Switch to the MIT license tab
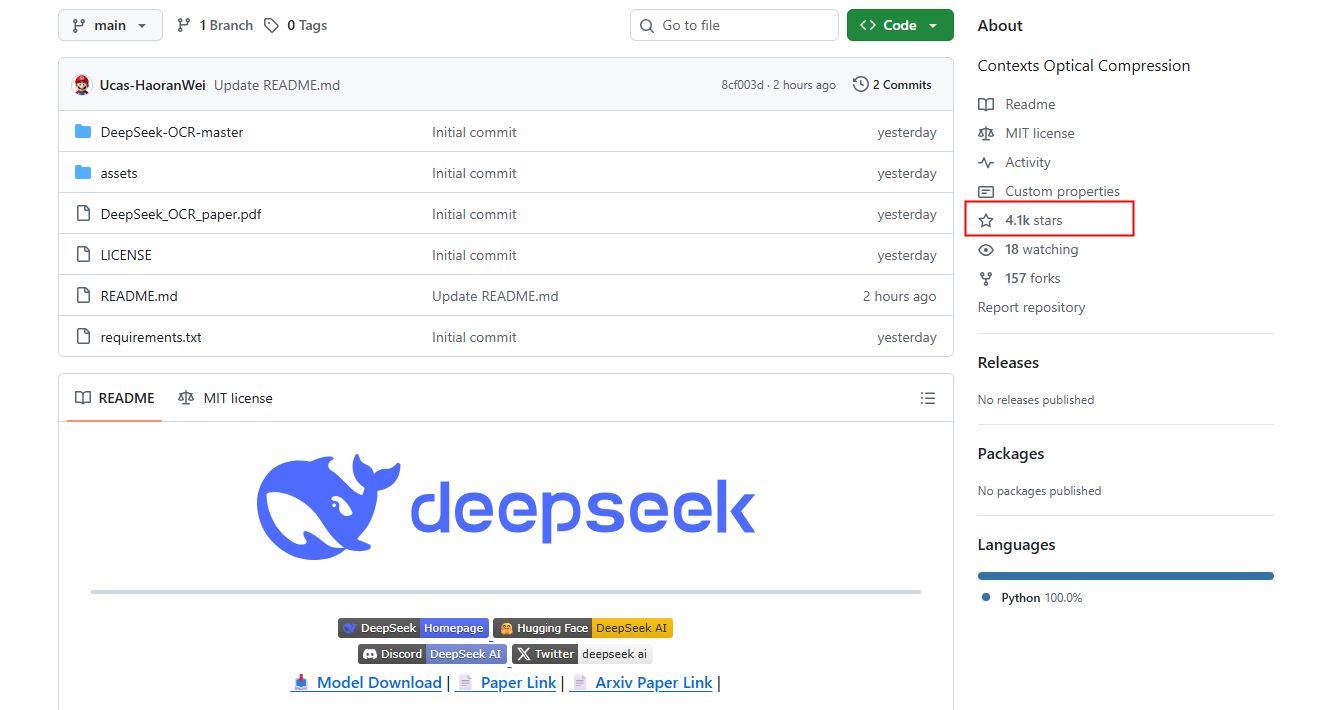Image resolution: width=1344 pixels, height=710 pixels. click(225, 398)
